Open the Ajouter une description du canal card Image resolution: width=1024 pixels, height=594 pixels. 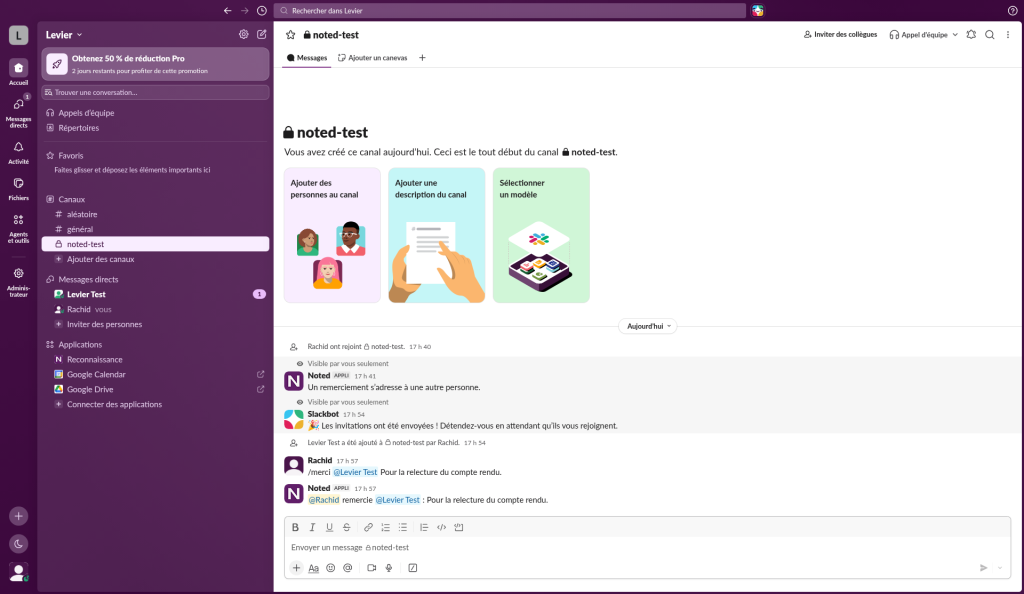click(x=437, y=235)
